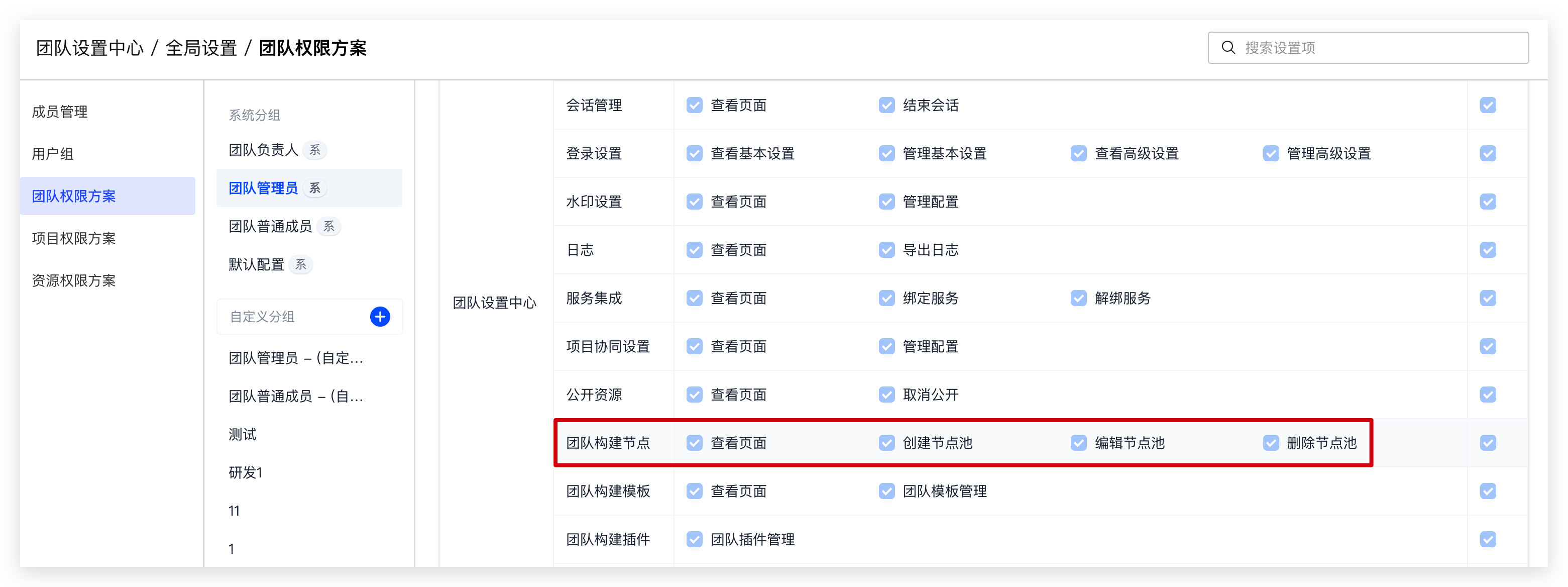The image size is (1568, 587).
Task: Toggle the 团队模板管理 checkbox
Action: point(887,492)
